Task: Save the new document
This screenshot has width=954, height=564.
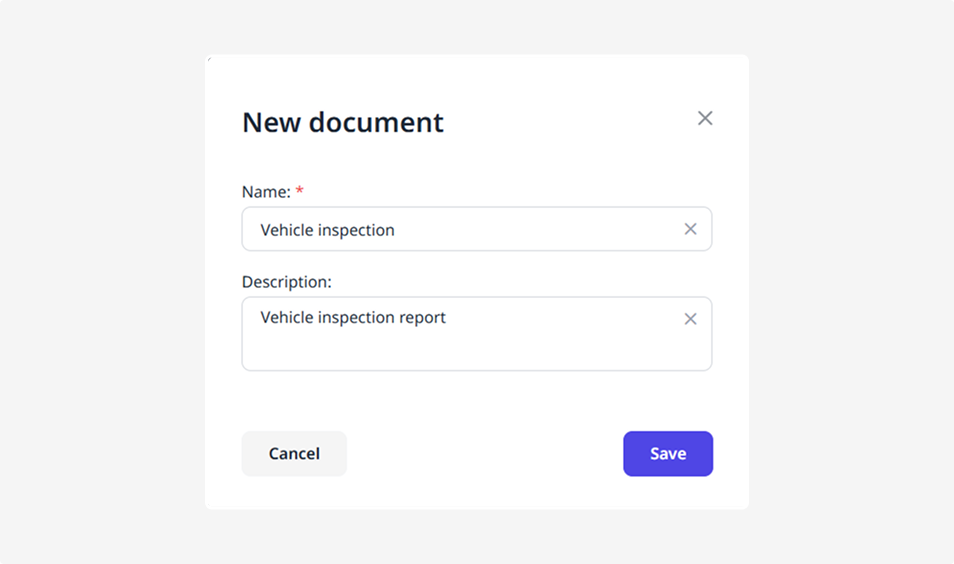Action: click(x=667, y=454)
